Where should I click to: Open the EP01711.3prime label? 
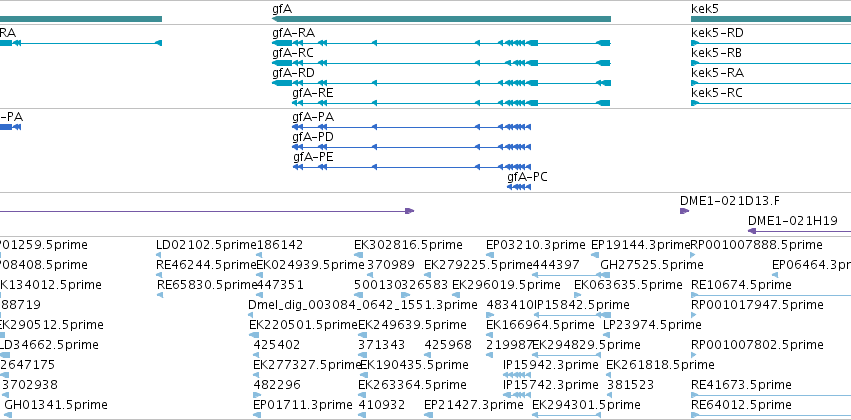click(303, 405)
